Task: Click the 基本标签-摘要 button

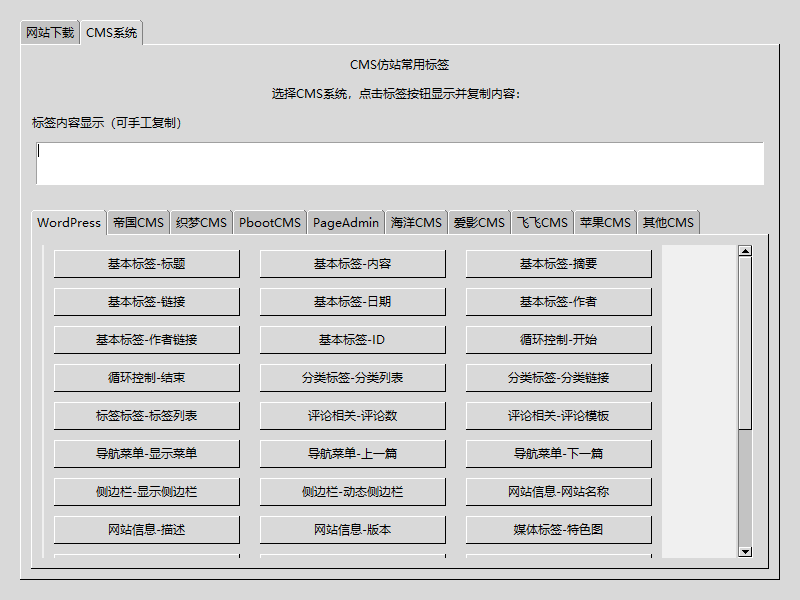Action: [x=558, y=264]
